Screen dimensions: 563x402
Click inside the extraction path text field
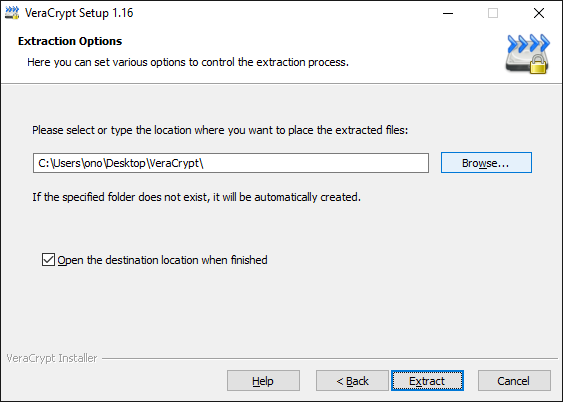[x=231, y=163]
